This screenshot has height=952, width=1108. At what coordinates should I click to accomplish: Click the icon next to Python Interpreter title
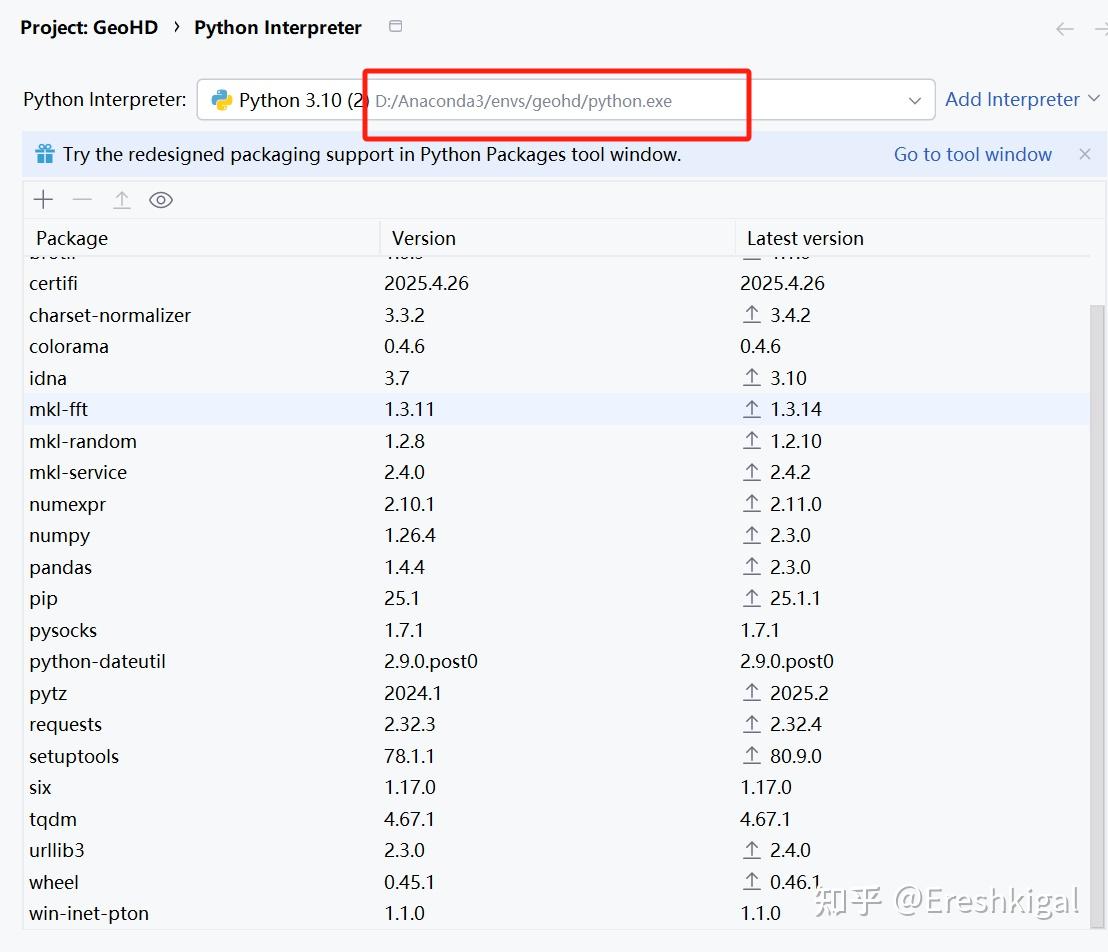pos(396,27)
